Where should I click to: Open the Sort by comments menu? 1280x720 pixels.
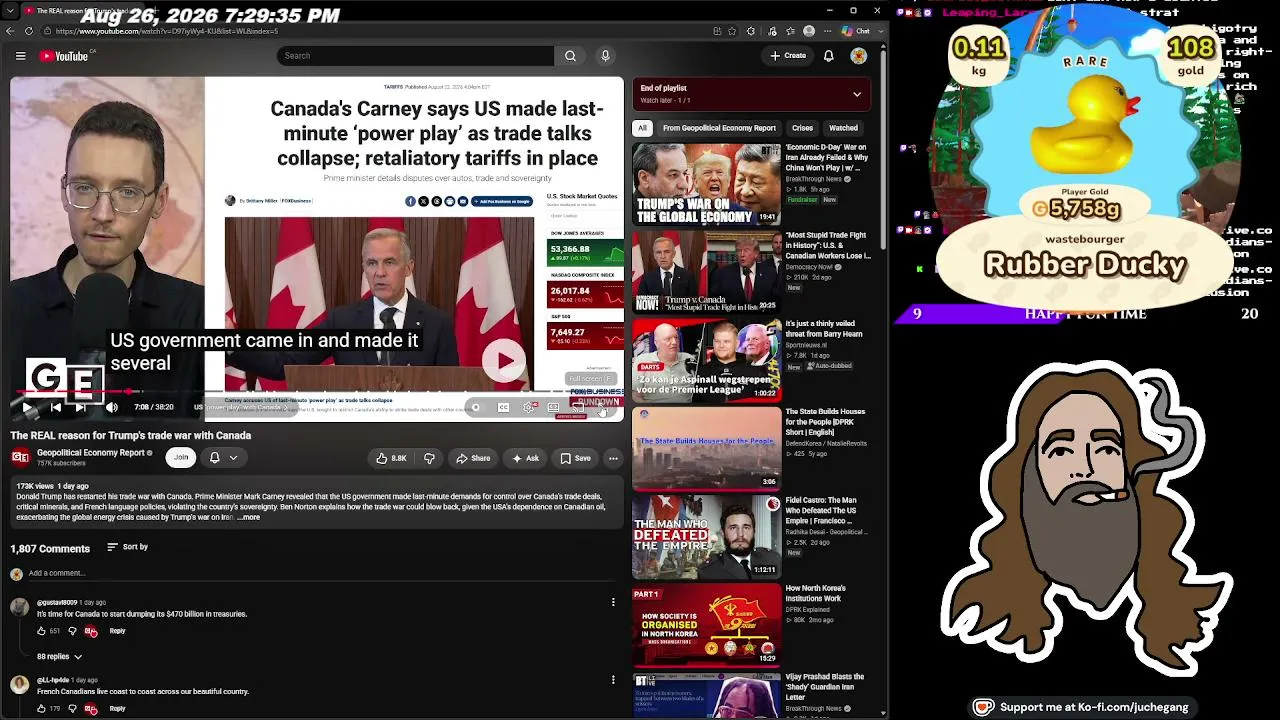coord(128,547)
